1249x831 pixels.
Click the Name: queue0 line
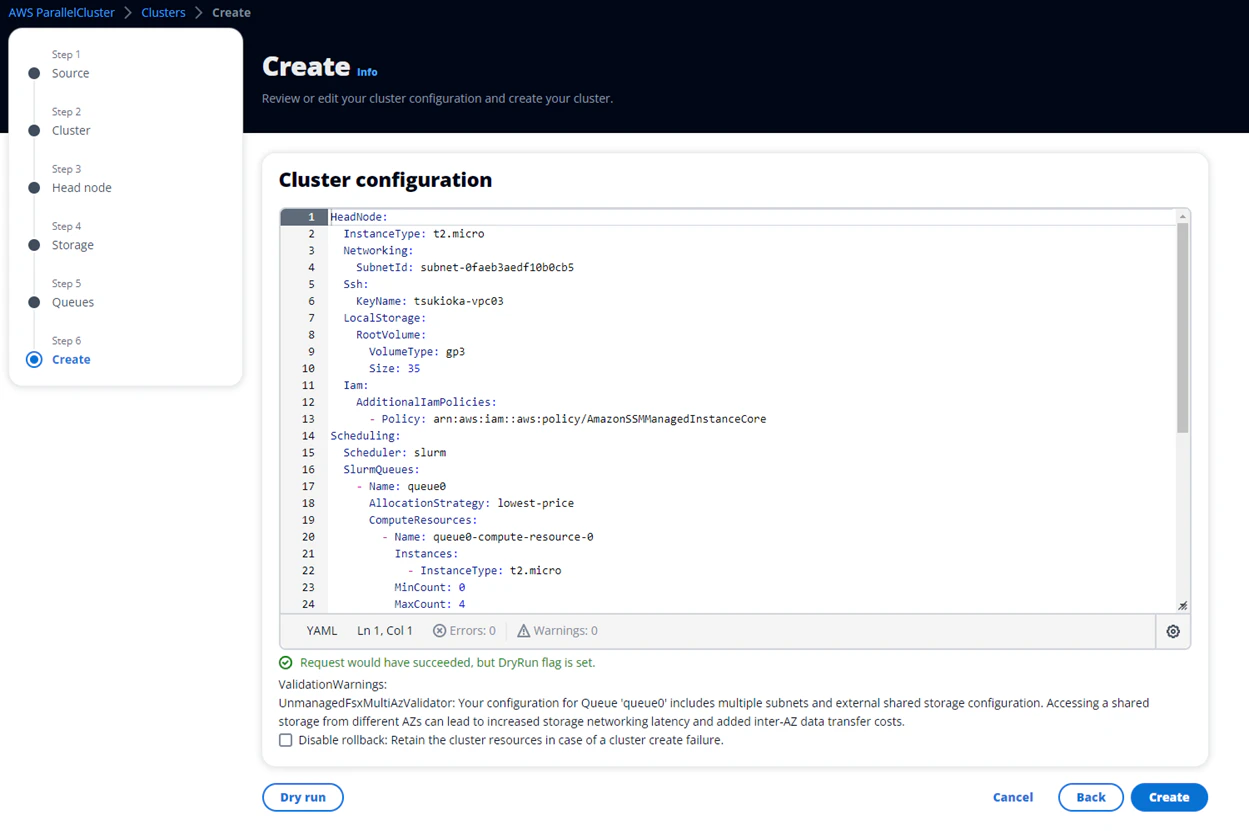pos(402,487)
